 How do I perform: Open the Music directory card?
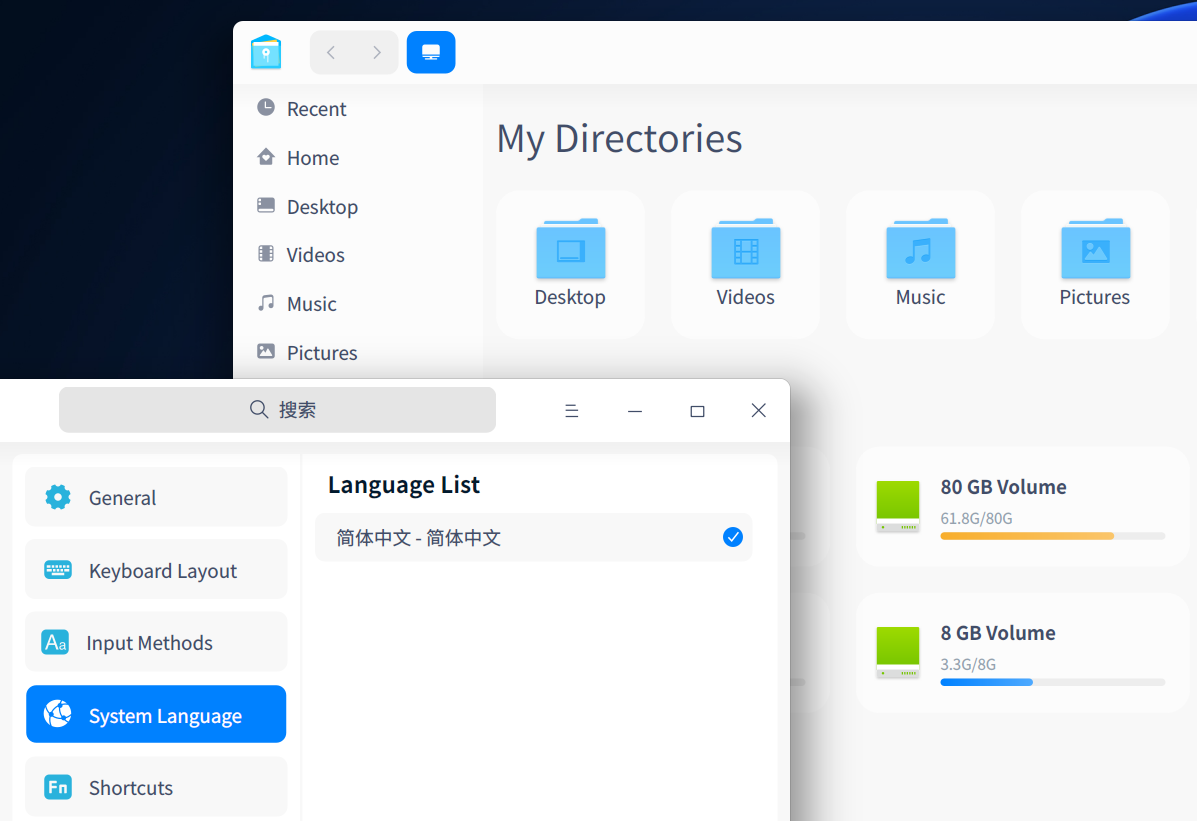pos(919,263)
